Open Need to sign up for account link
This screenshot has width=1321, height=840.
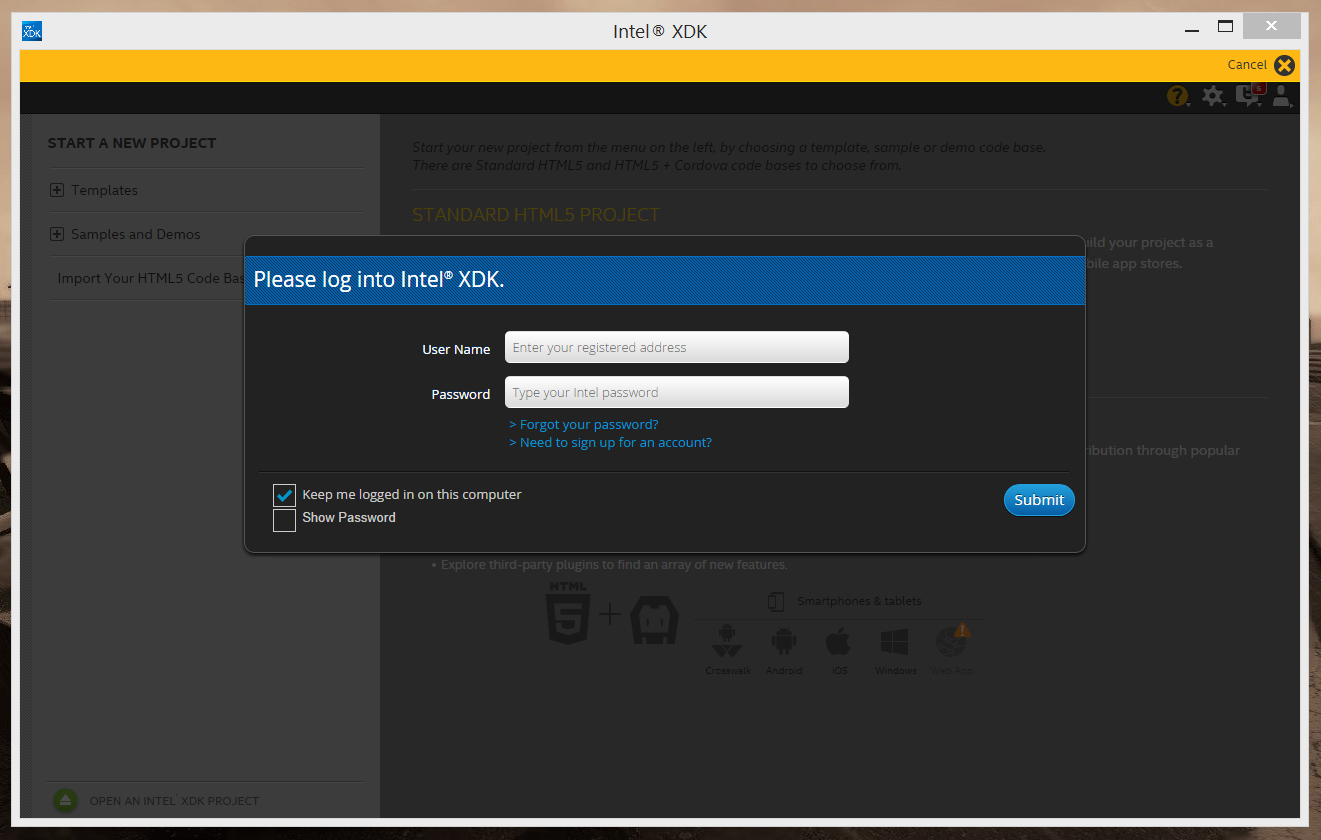(611, 443)
